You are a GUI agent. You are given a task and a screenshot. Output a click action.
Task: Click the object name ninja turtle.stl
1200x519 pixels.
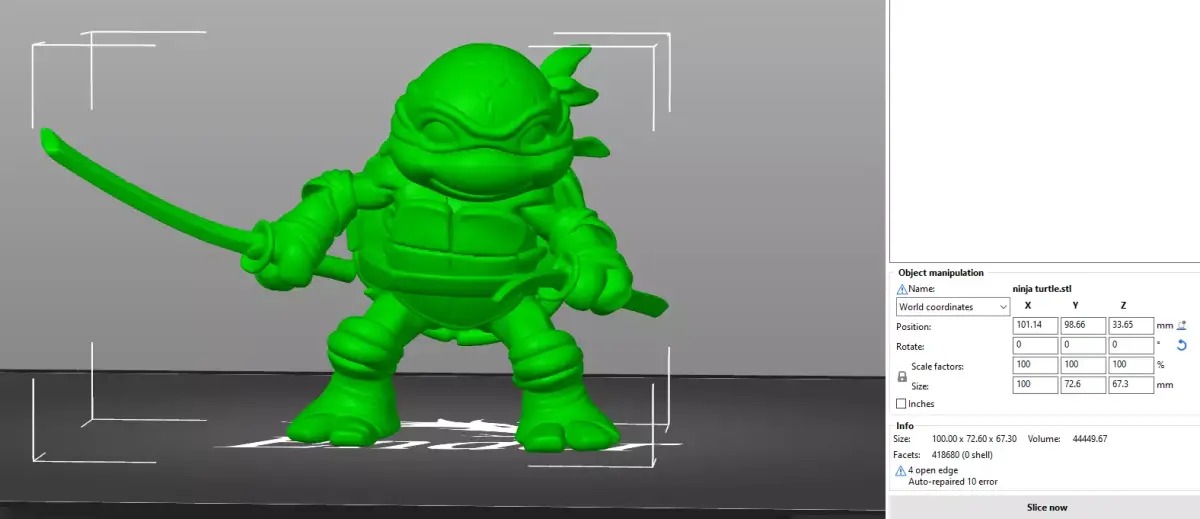pos(1042,288)
